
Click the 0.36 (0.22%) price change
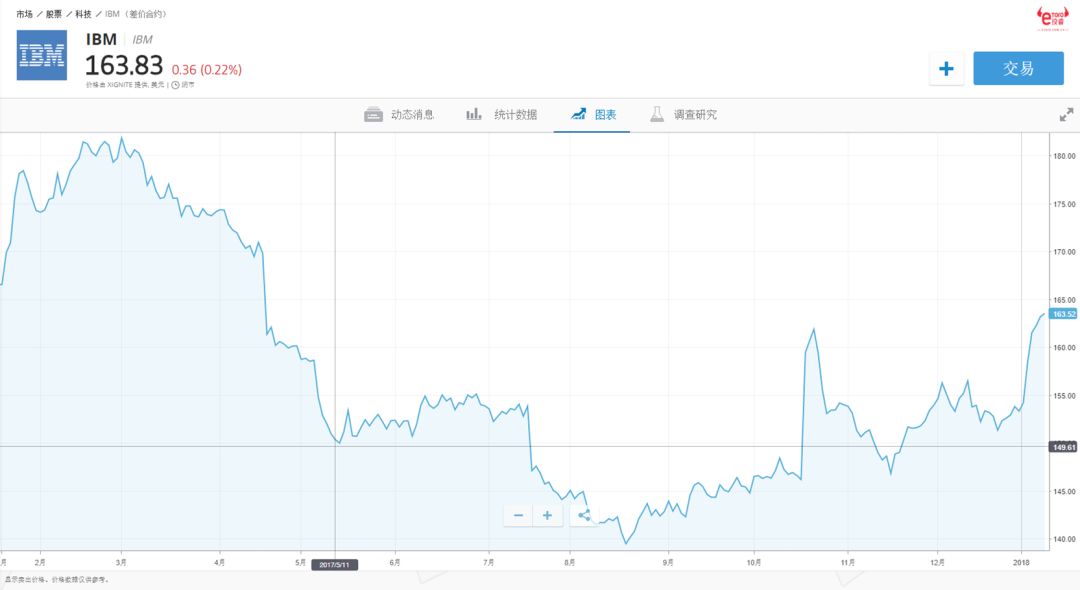[207, 70]
